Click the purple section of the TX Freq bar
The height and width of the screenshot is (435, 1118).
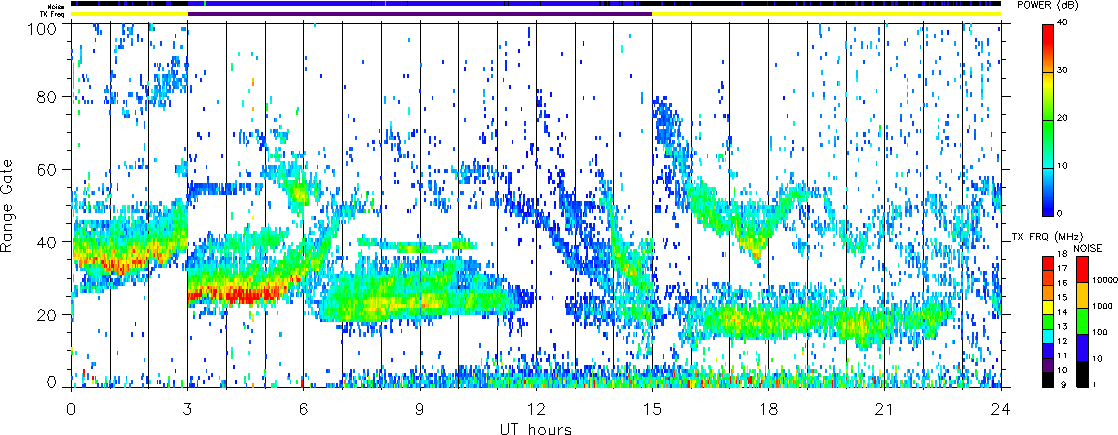[420, 14]
